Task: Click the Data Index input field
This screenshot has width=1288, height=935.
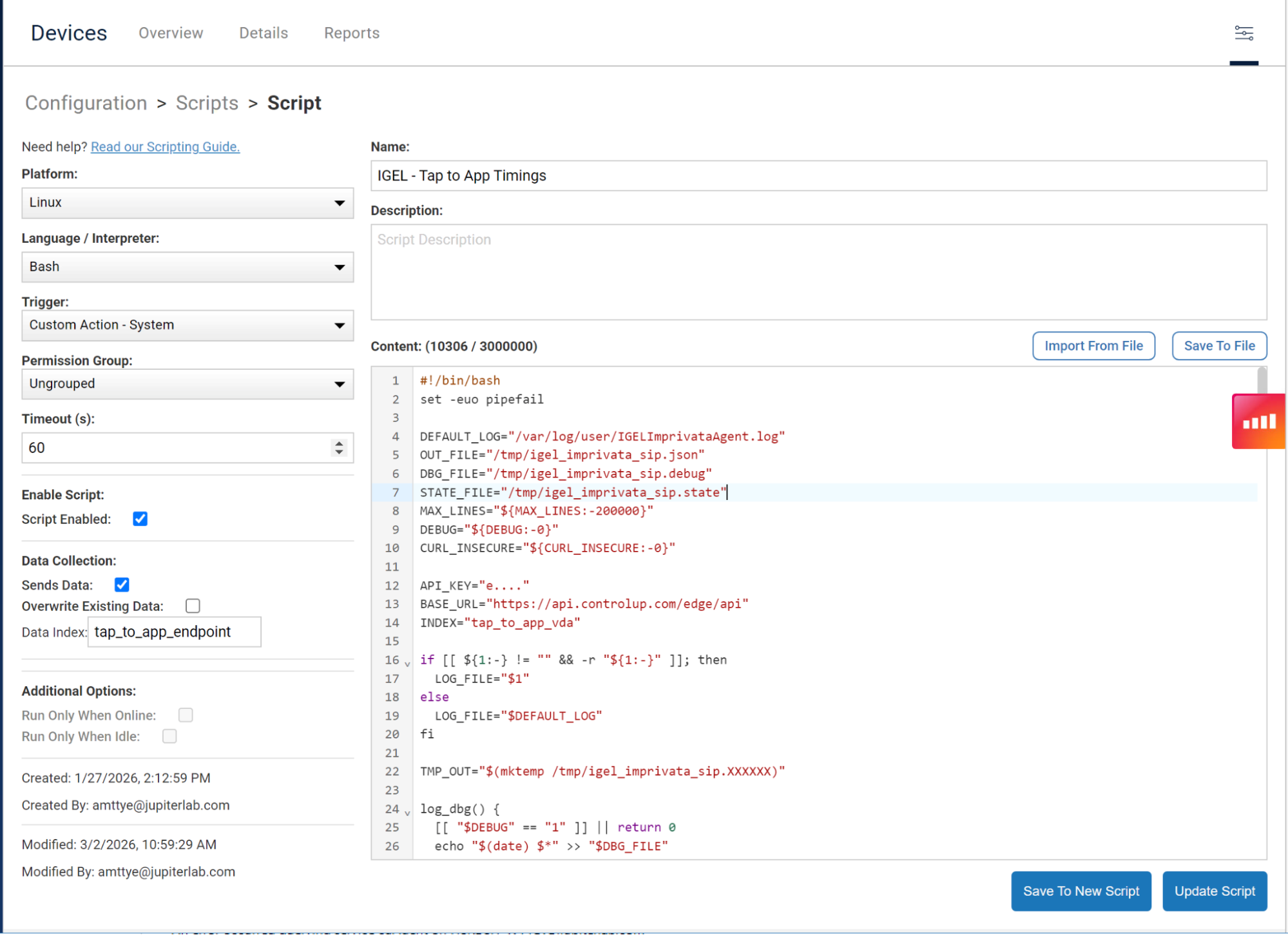Action: click(x=174, y=632)
